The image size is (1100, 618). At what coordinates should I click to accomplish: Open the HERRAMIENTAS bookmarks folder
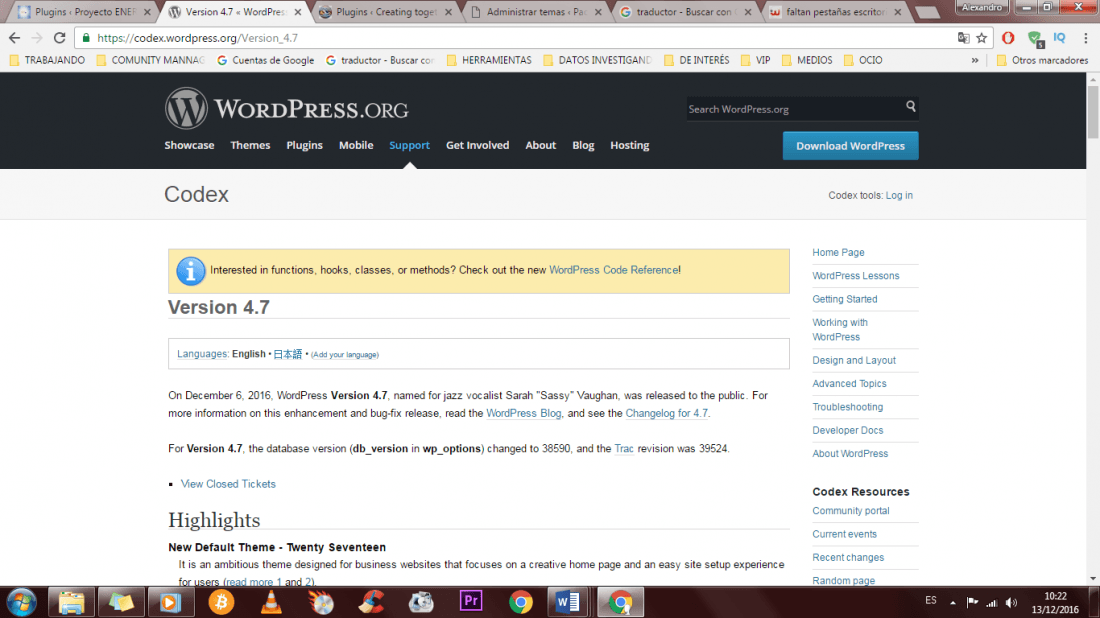489,60
